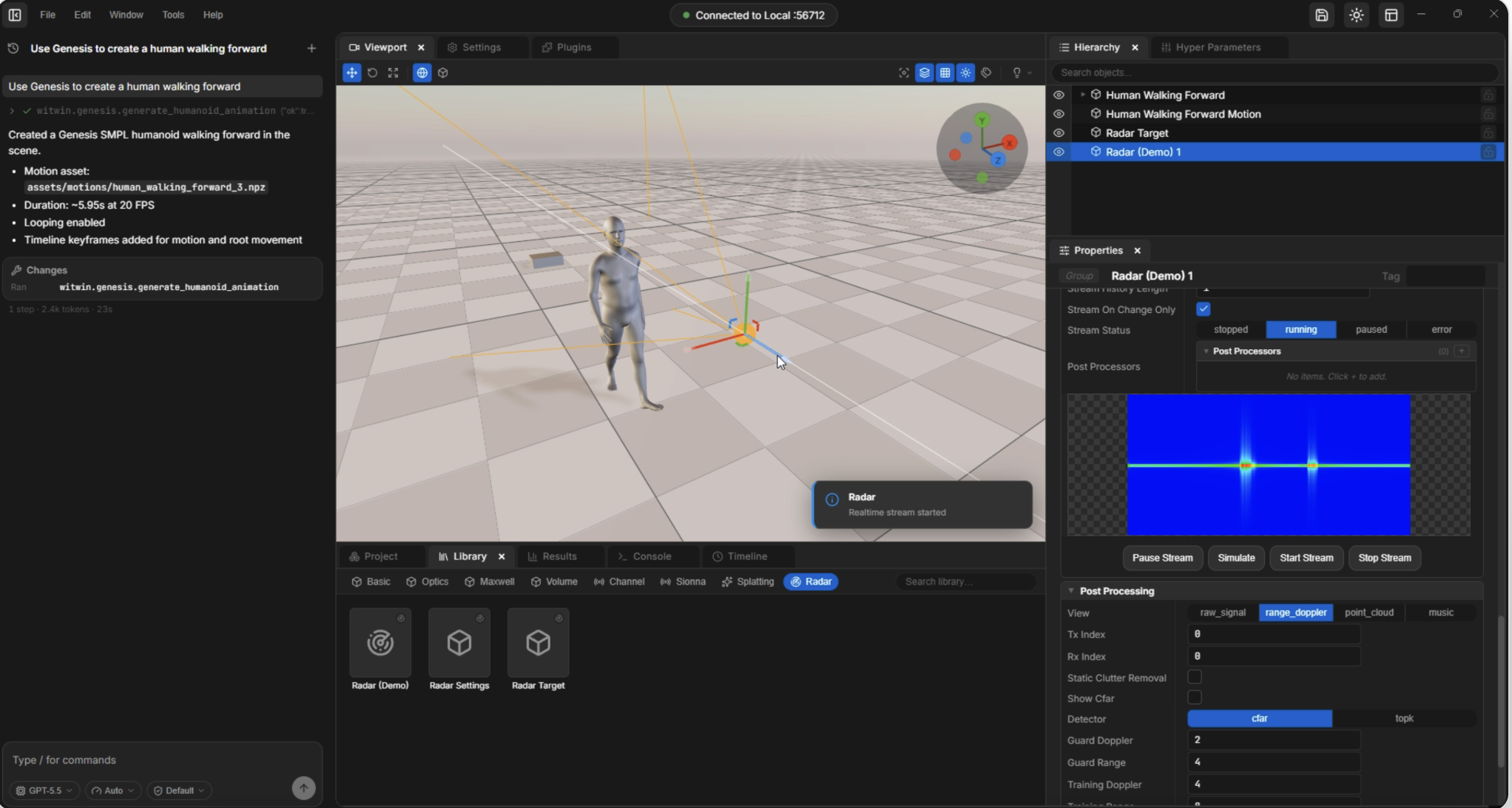Select the Sionna library category

click(683, 582)
